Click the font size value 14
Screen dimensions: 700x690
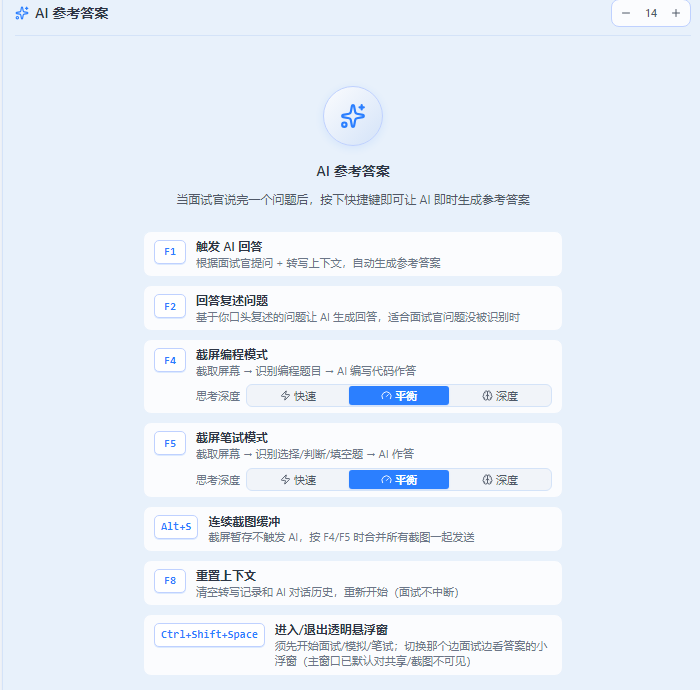pos(651,13)
